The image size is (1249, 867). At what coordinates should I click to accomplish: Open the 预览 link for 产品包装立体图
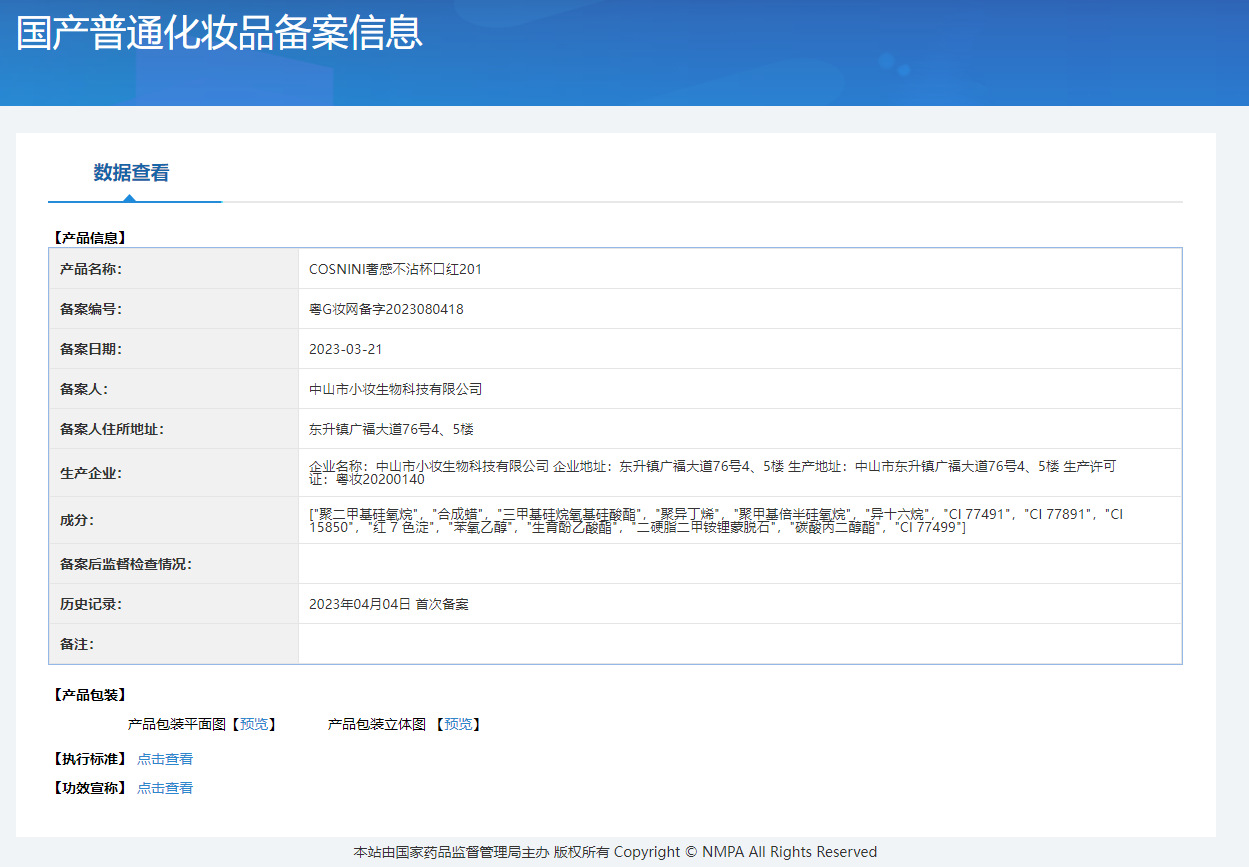(458, 724)
